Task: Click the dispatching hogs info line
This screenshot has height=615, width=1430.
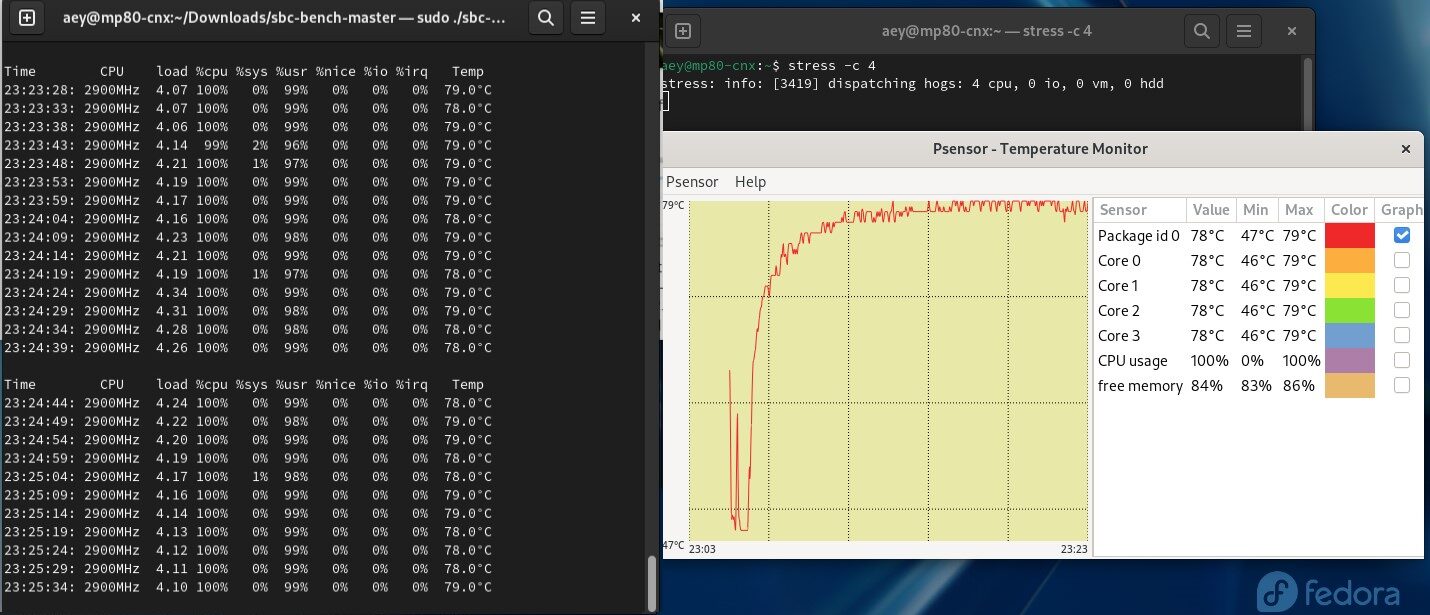Action: click(x=912, y=83)
